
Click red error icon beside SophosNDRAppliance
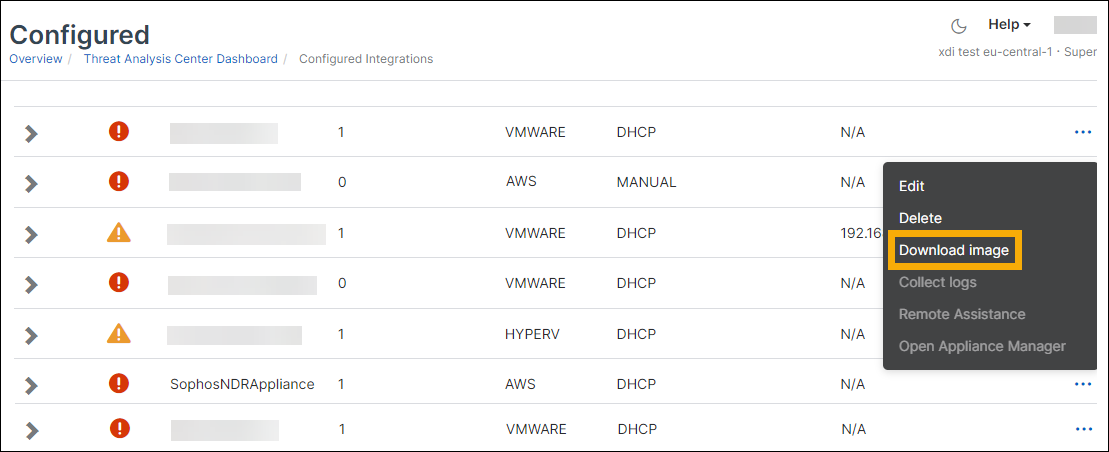click(119, 383)
